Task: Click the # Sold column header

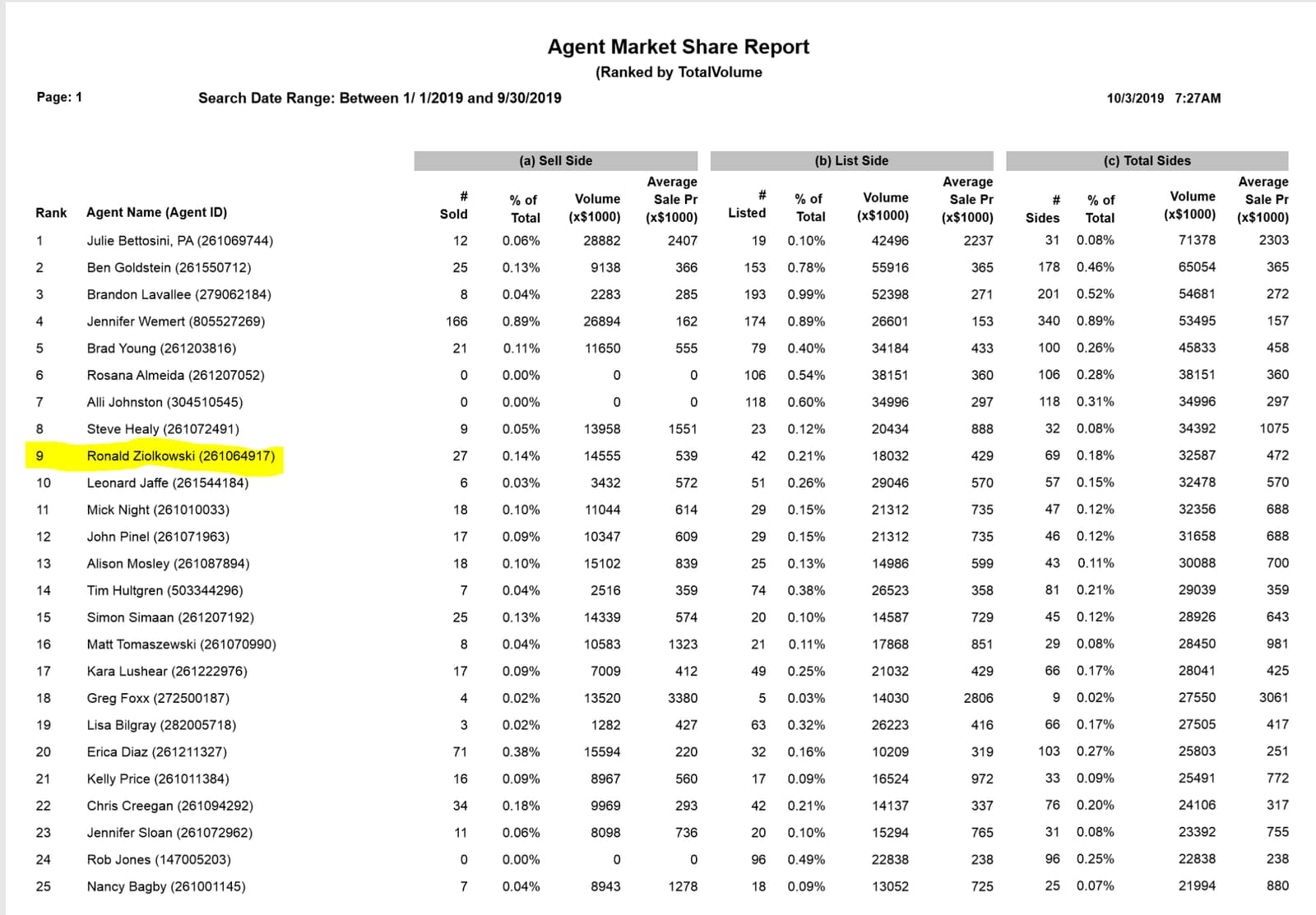Action: click(x=454, y=206)
